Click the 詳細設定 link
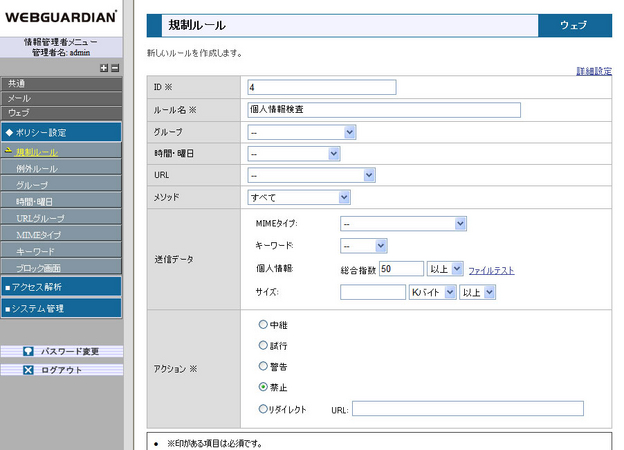Viewport: 624px width, 450px height. coord(594,71)
